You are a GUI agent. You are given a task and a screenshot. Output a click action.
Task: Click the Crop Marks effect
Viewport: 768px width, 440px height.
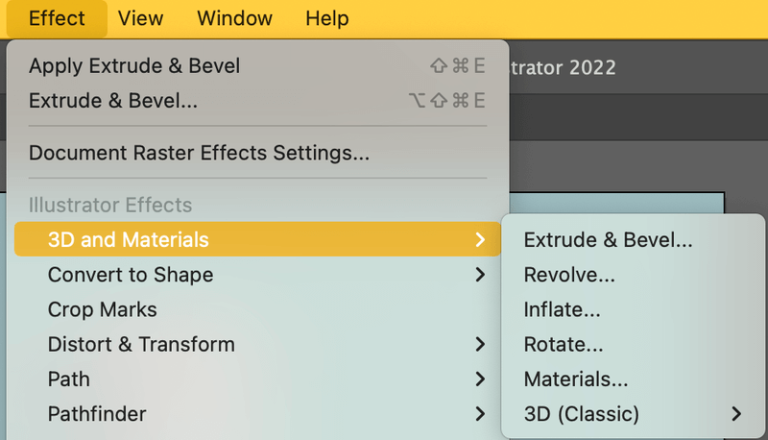click(102, 310)
